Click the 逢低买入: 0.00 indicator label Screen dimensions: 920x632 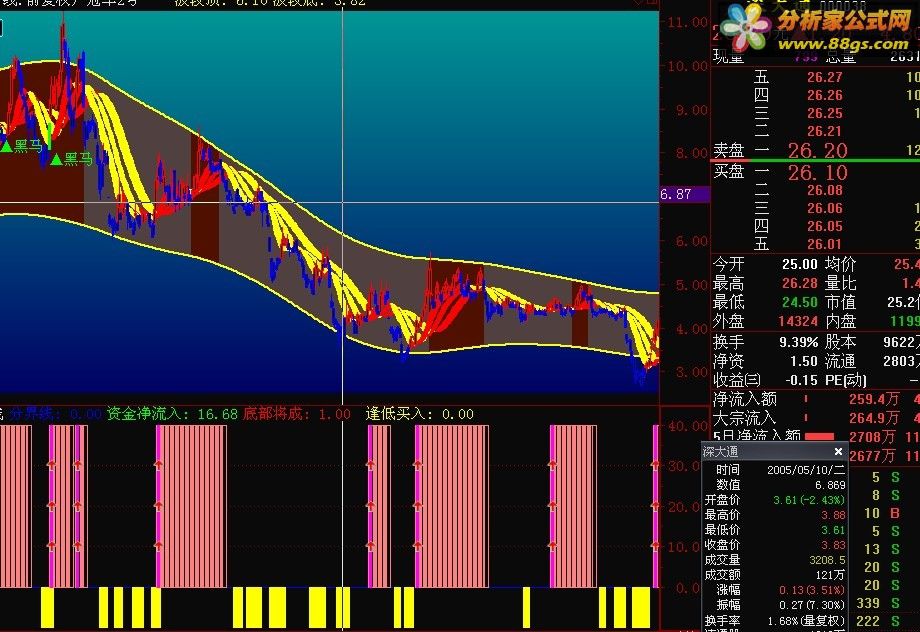pos(420,414)
